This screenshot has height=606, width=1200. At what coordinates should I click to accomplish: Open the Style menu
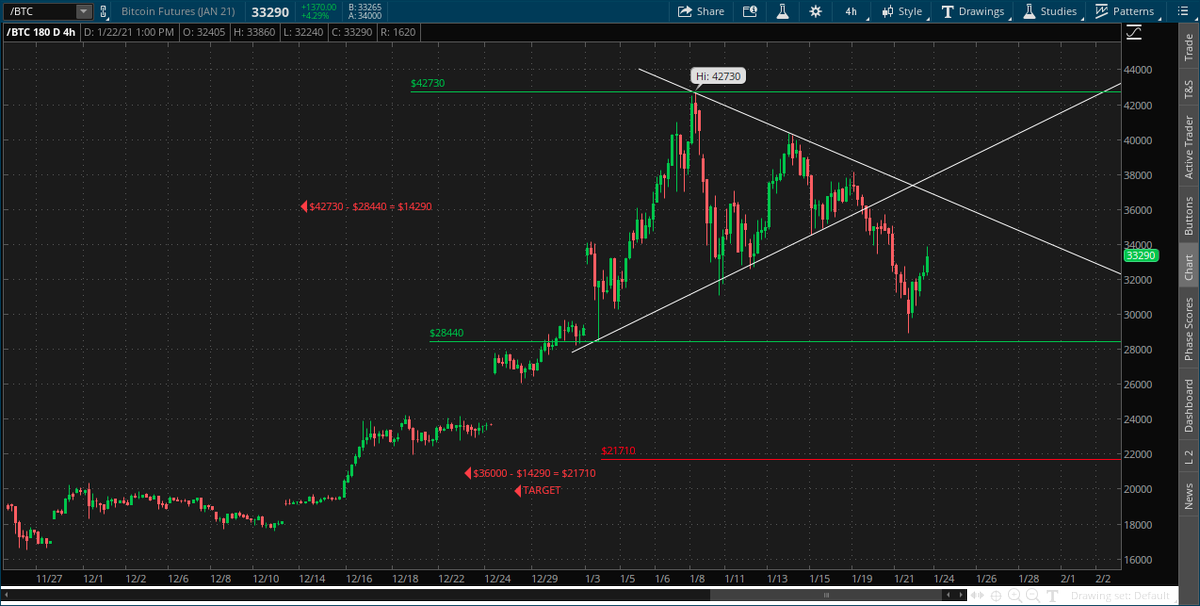(902, 12)
